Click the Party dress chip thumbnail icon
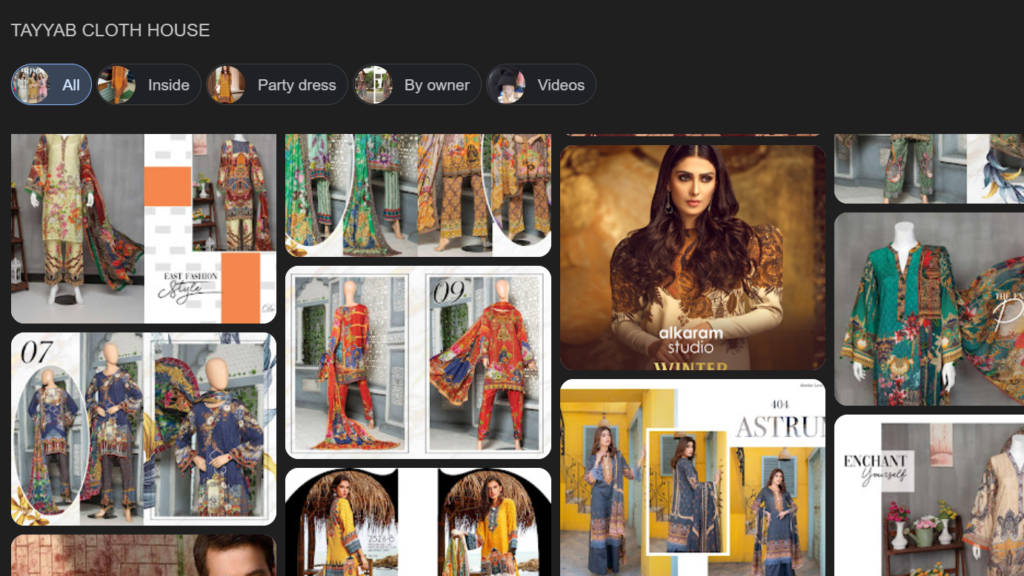This screenshot has width=1024, height=576. [x=226, y=85]
